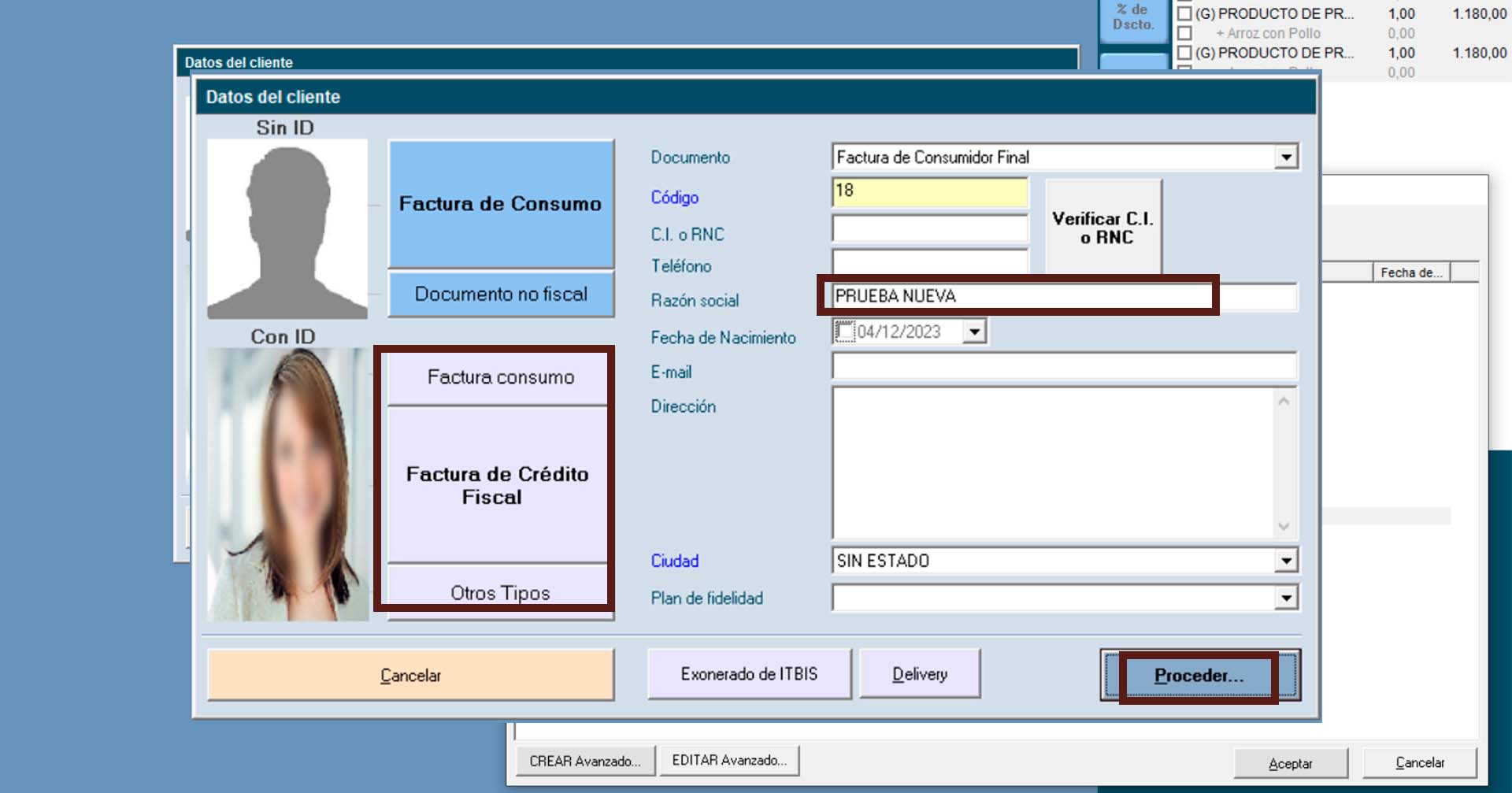The width and height of the screenshot is (1512, 793).
Task: Enable the Fecha de Nacimiento checkbox
Action: 844,332
